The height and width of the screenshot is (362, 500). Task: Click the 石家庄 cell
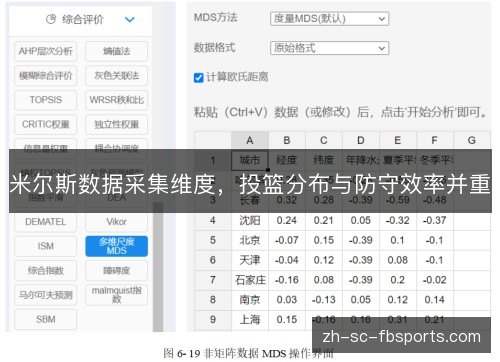tap(250, 280)
